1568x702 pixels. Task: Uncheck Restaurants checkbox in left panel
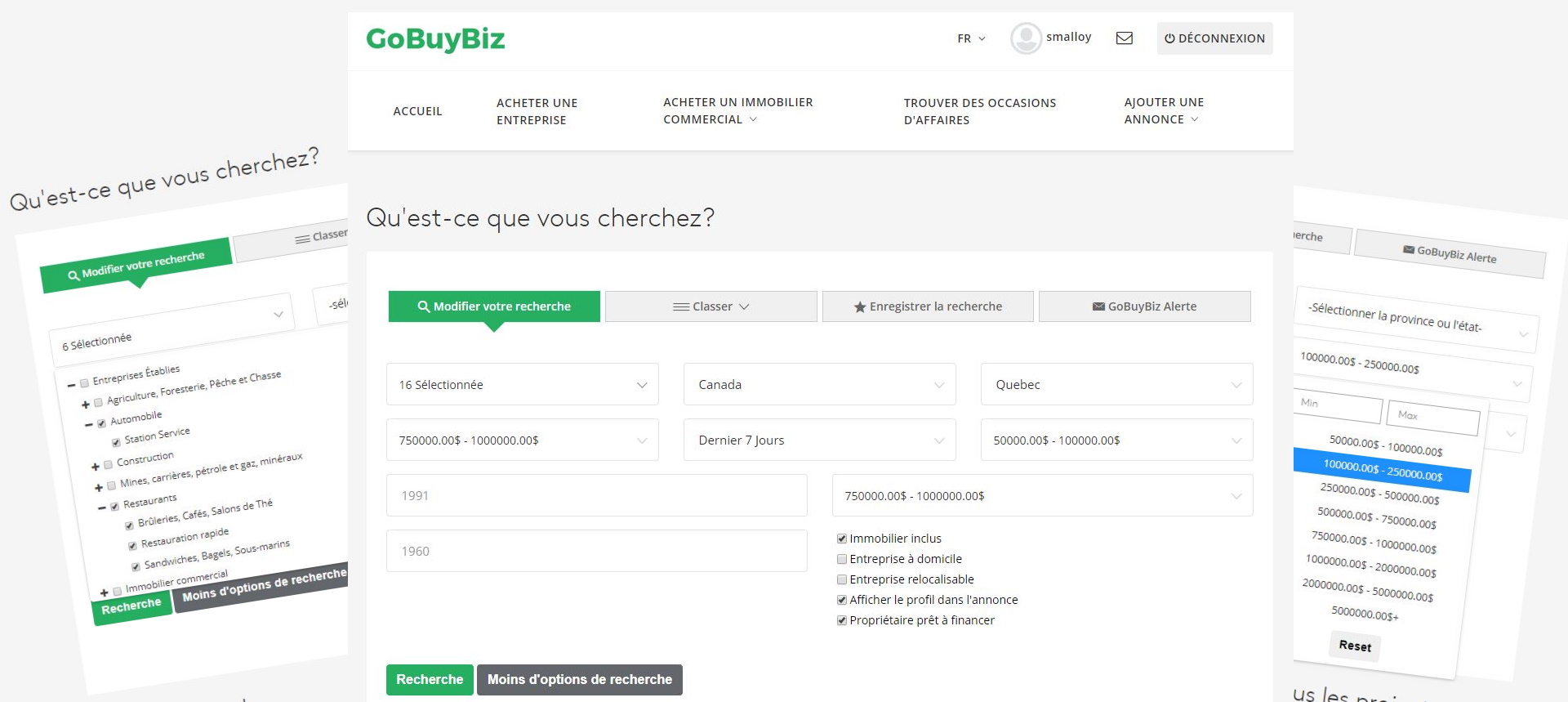(x=115, y=507)
